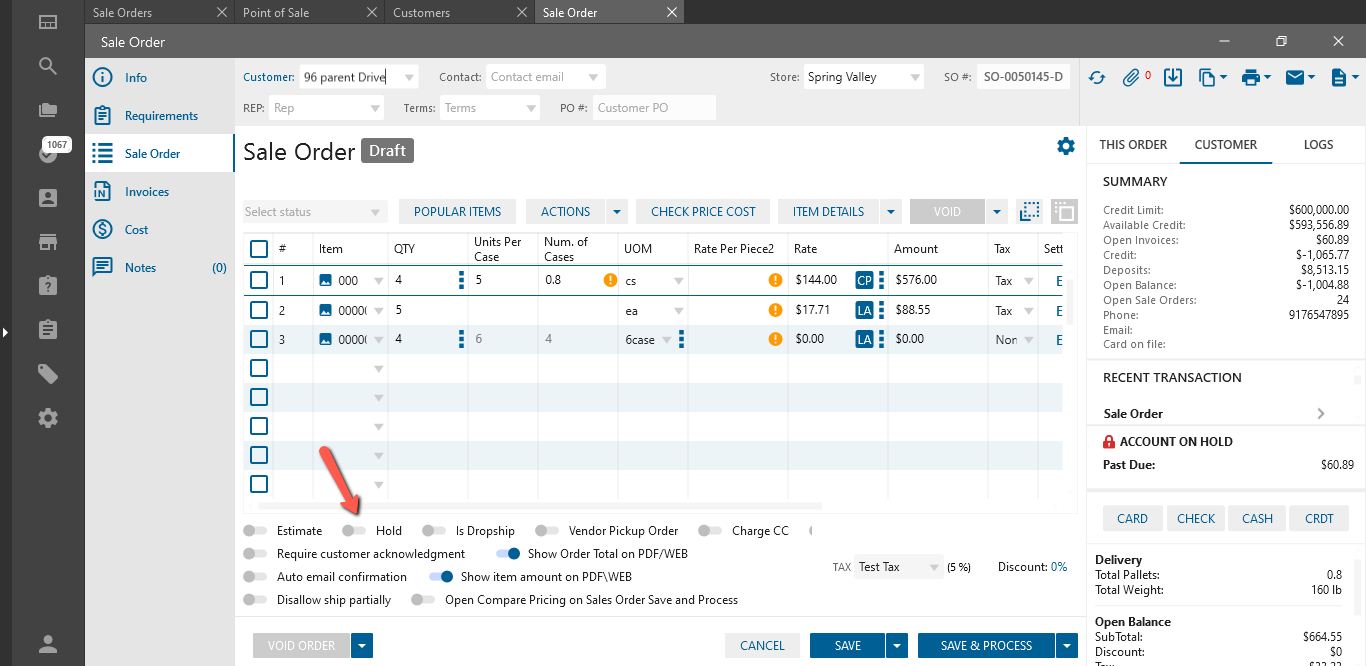The height and width of the screenshot is (666, 1366).
Task: Click the POPULAR ITEMS button
Action: pyautogui.click(x=457, y=212)
